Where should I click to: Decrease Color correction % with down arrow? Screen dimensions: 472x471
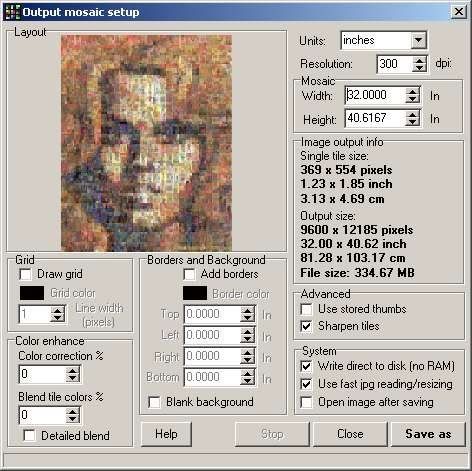[73, 378]
